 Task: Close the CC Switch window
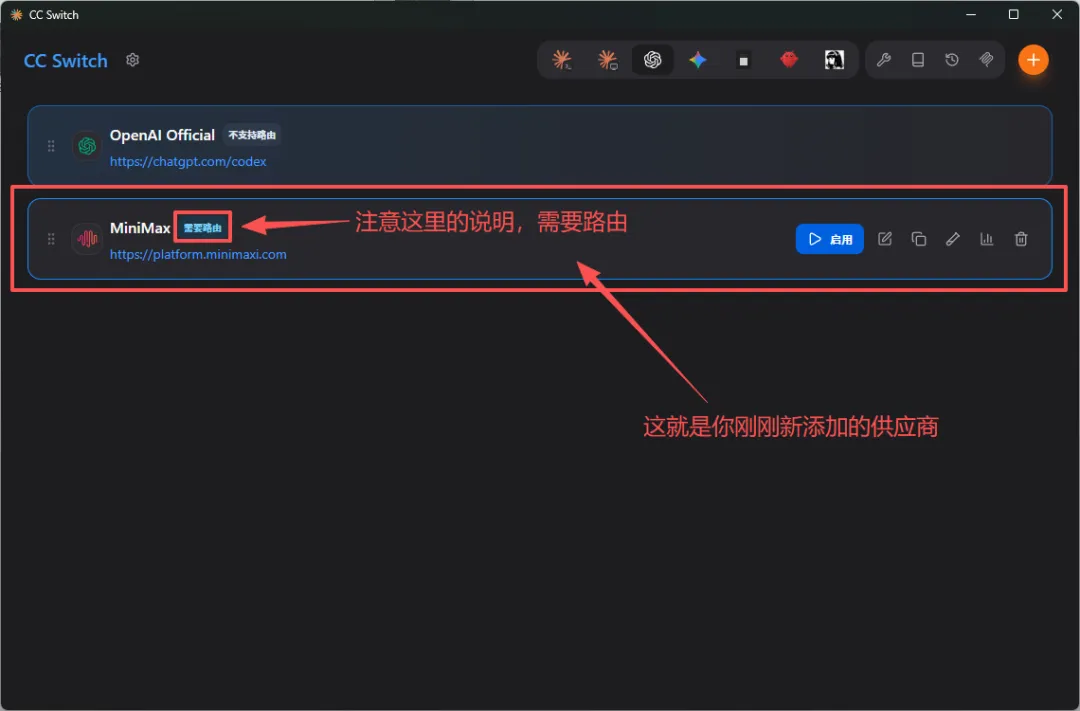[x=1057, y=14]
